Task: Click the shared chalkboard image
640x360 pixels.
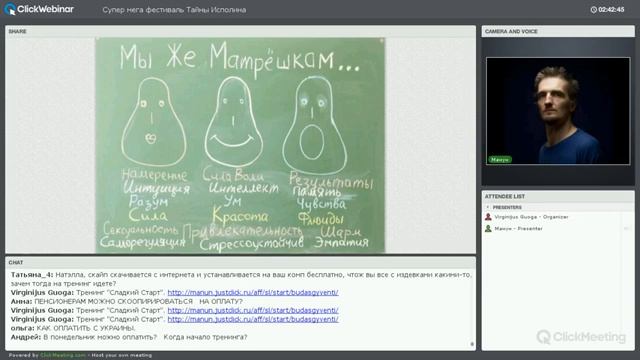Action: (240, 145)
